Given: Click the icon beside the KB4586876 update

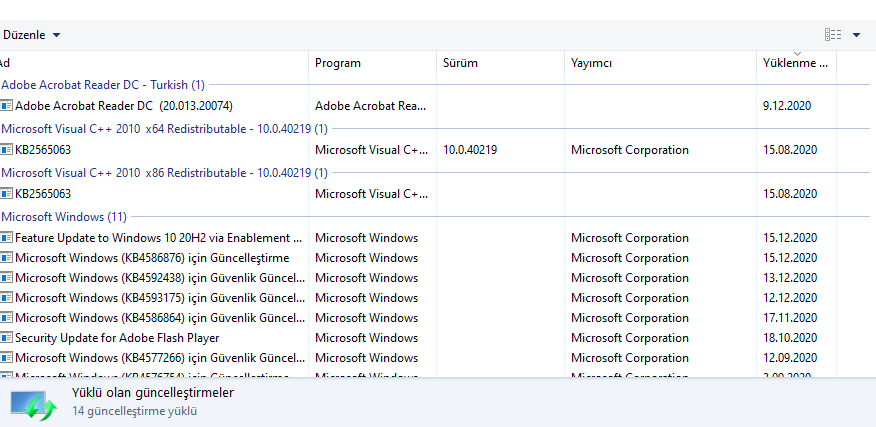Looking at the screenshot, I should point(6,258).
